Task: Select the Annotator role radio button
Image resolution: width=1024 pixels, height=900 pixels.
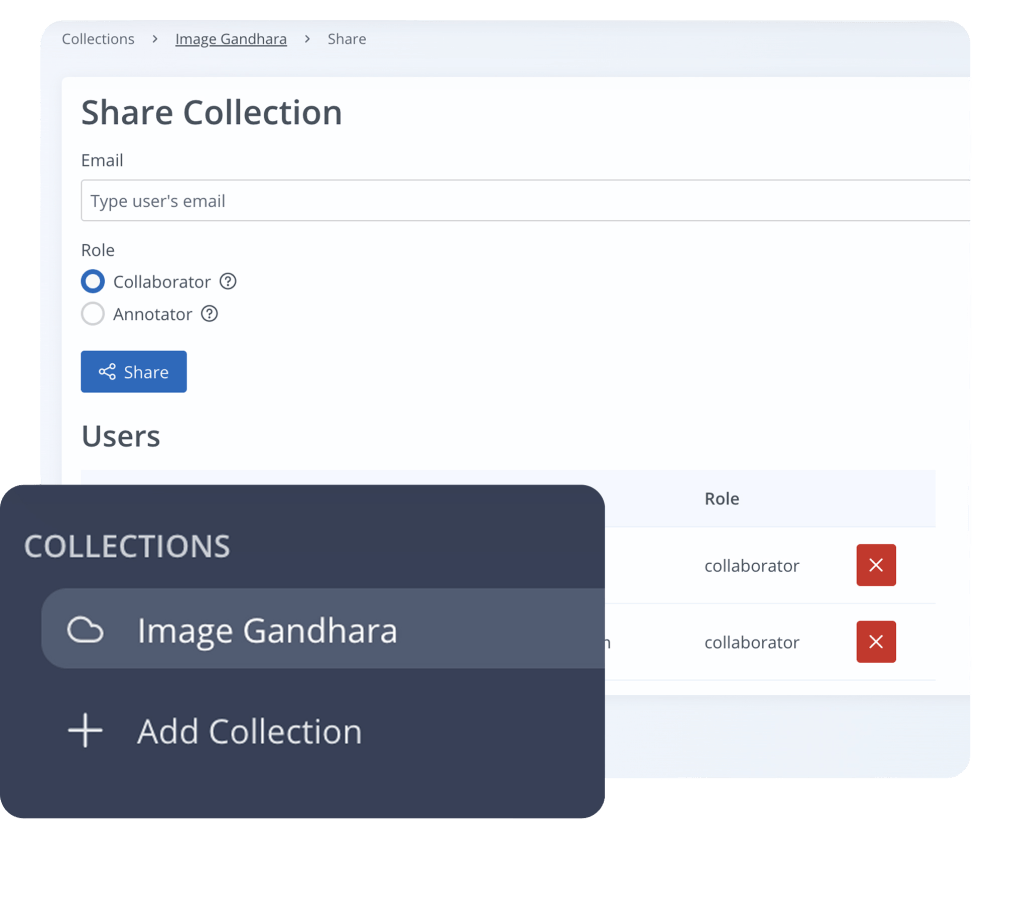Action: coord(93,314)
